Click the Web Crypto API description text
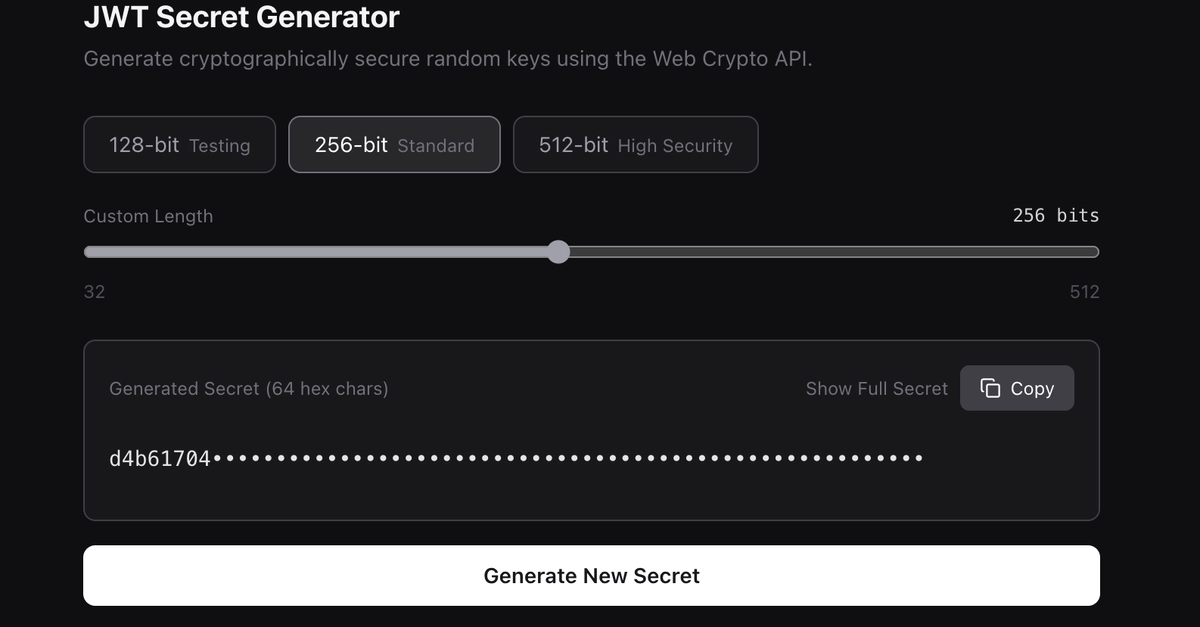Screen dimensions: 1200x627 click(448, 59)
